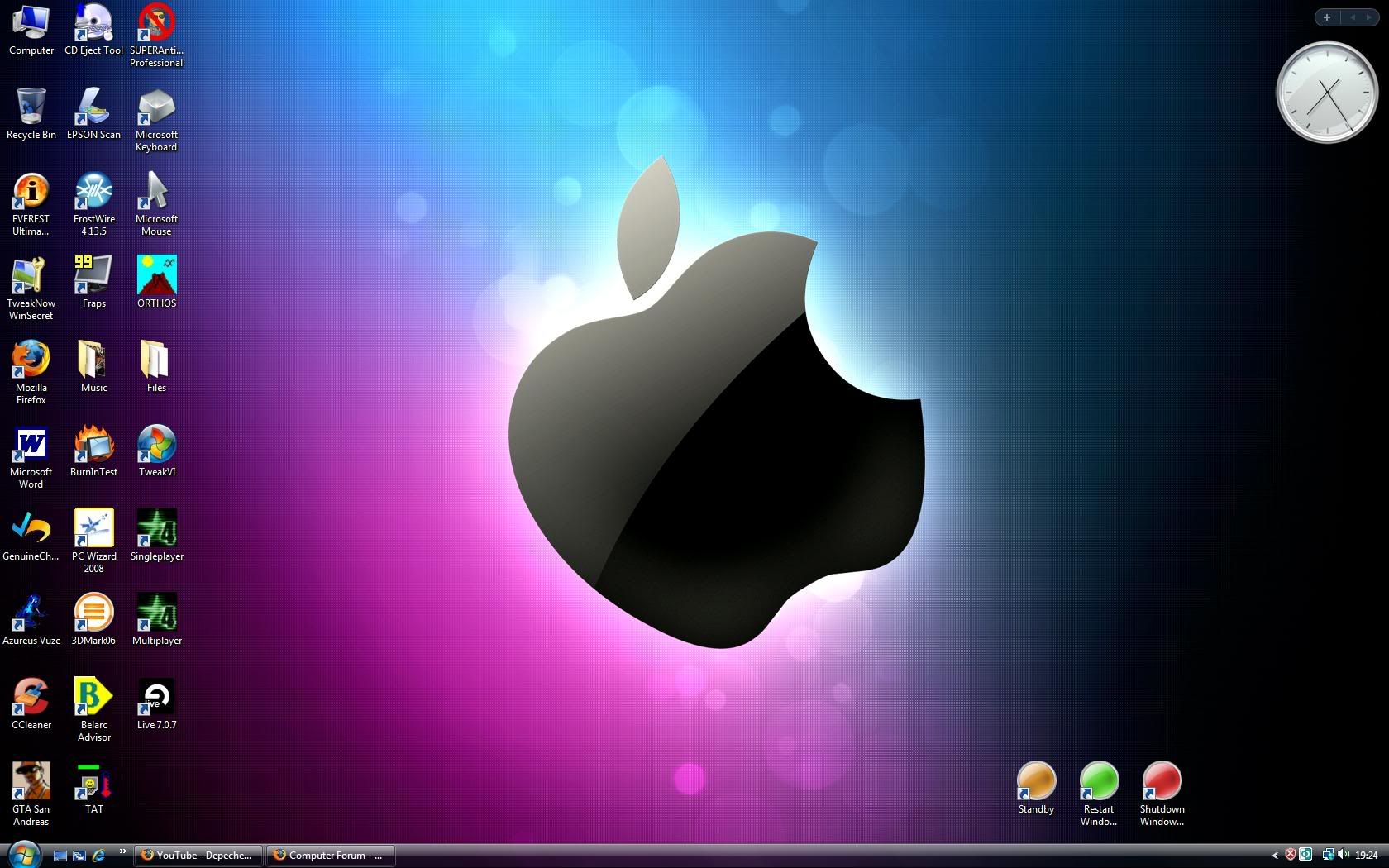The height and width of the screenshot is (868, 1389).
Task: Open Ableton Live 7.0.7 shortcut
Action: click(156, 704)
